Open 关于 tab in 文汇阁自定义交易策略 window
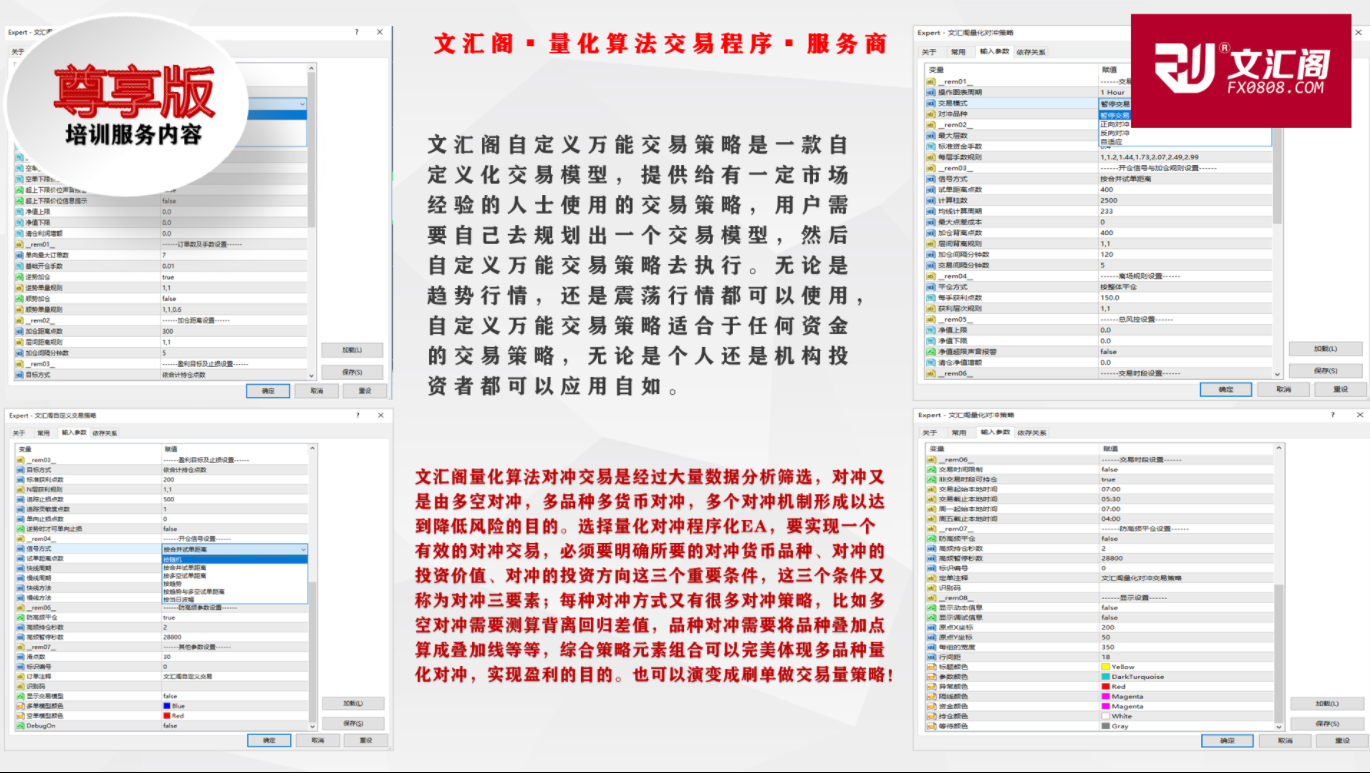Viewport: 1370px width, 773px height. (18, 433)
